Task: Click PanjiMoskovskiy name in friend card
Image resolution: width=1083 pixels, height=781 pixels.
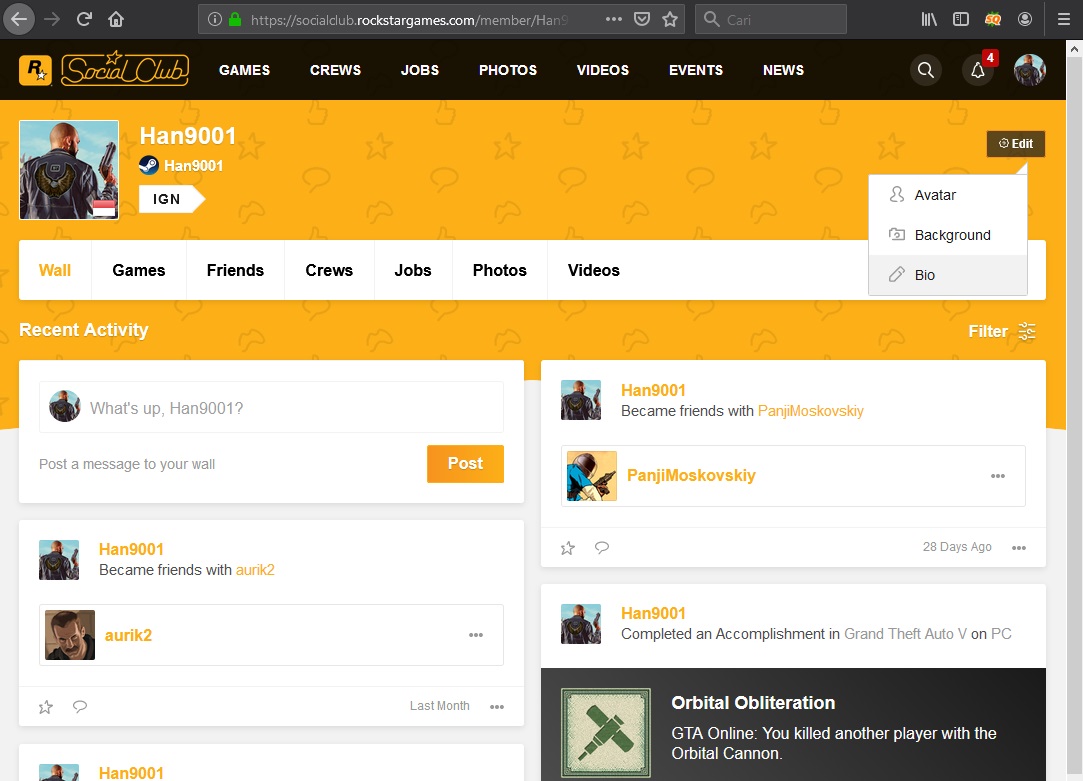Action: coord(691,475)
